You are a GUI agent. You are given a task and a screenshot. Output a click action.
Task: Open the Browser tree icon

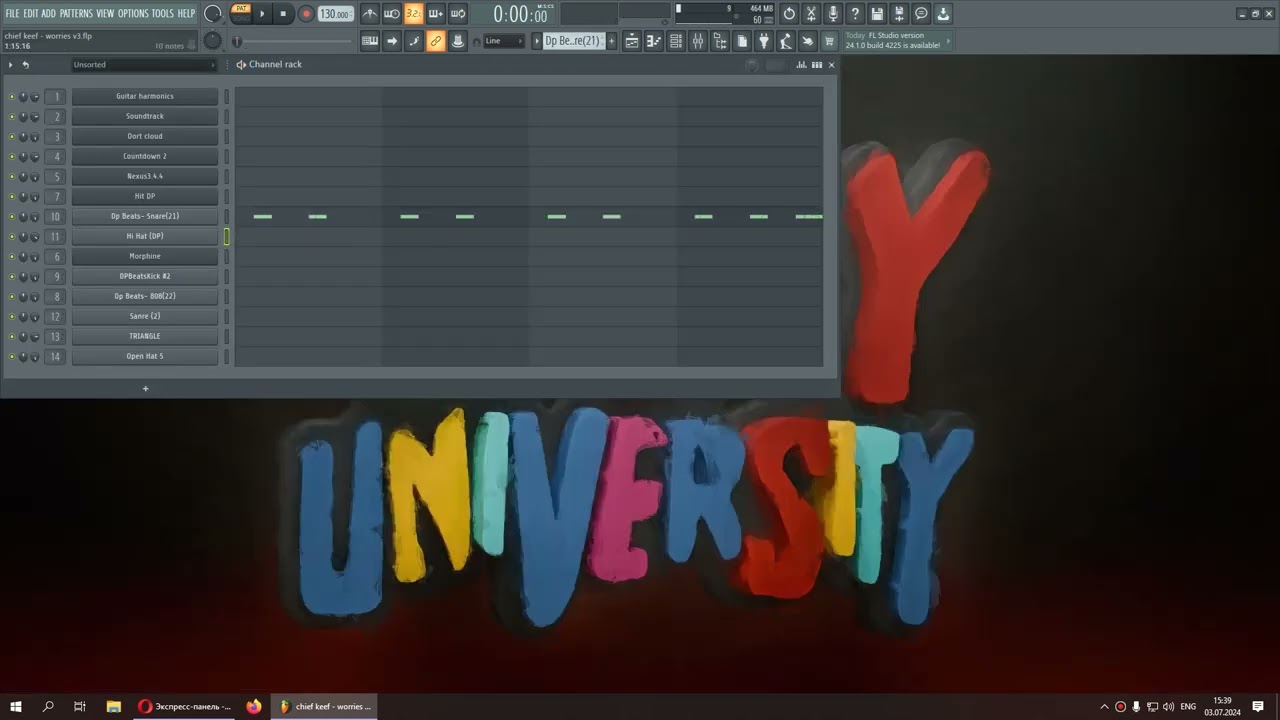click(x=720, y=41)
